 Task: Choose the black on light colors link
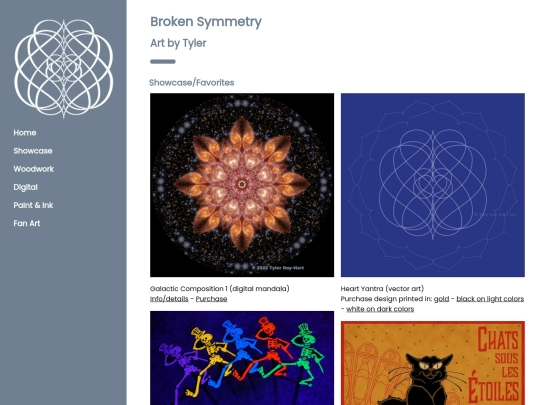(x=490, y=299)
